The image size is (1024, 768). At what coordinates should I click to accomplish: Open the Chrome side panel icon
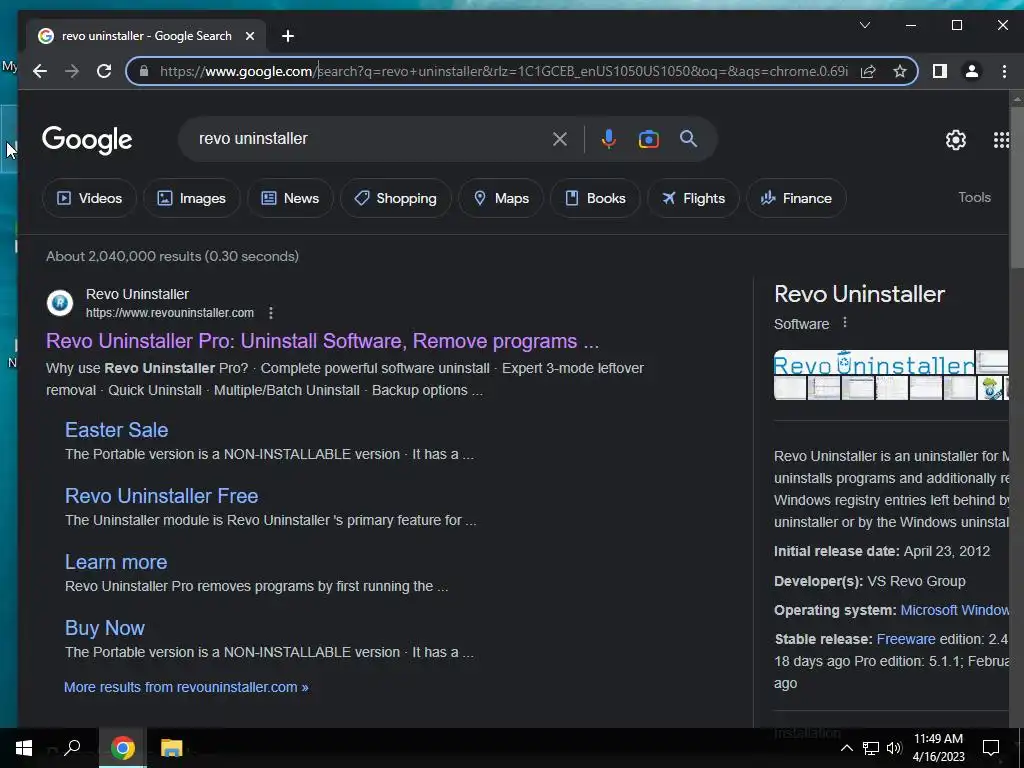tap(940, 71)
